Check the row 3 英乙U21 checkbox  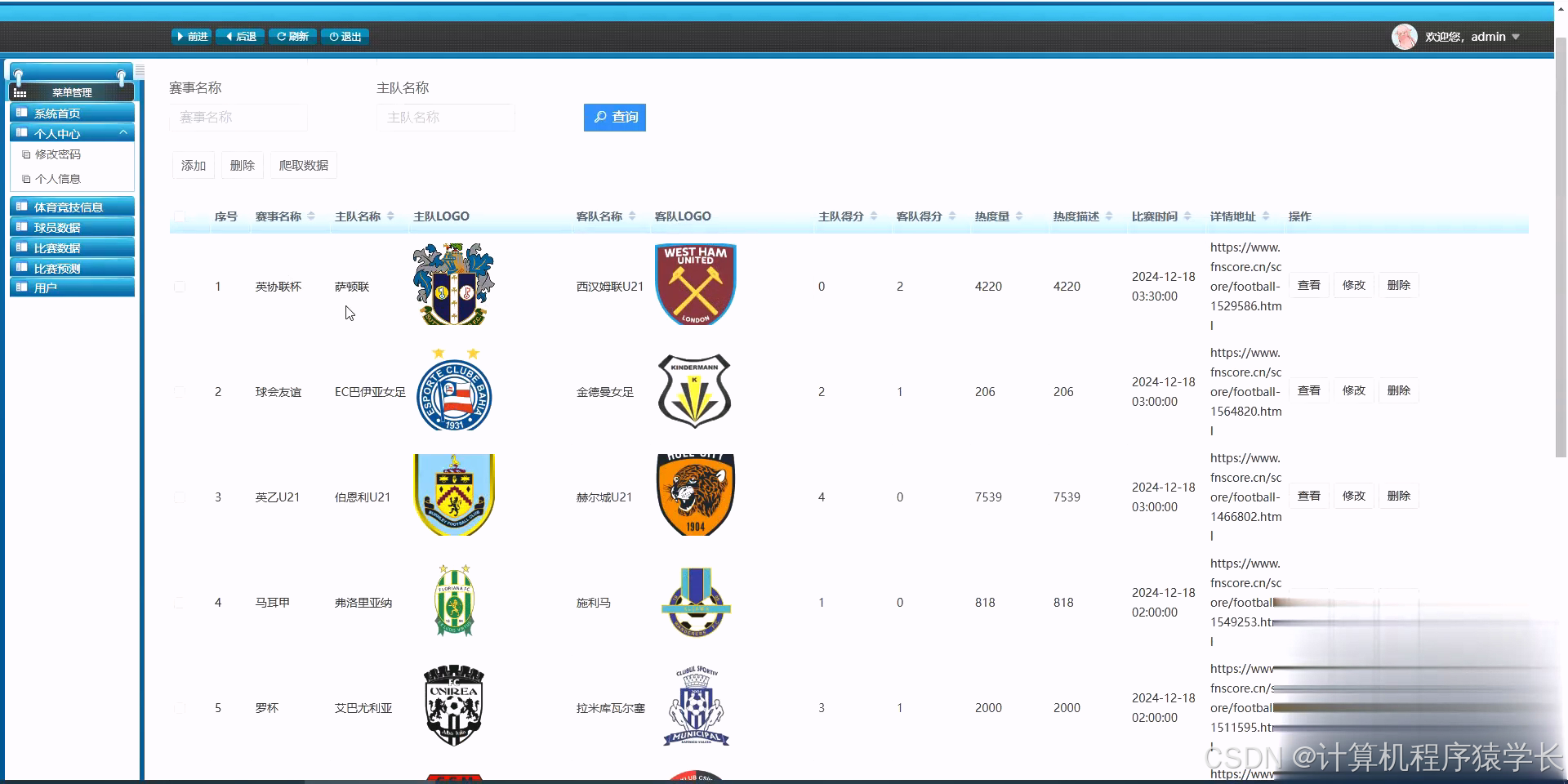[x=180, y=497]
